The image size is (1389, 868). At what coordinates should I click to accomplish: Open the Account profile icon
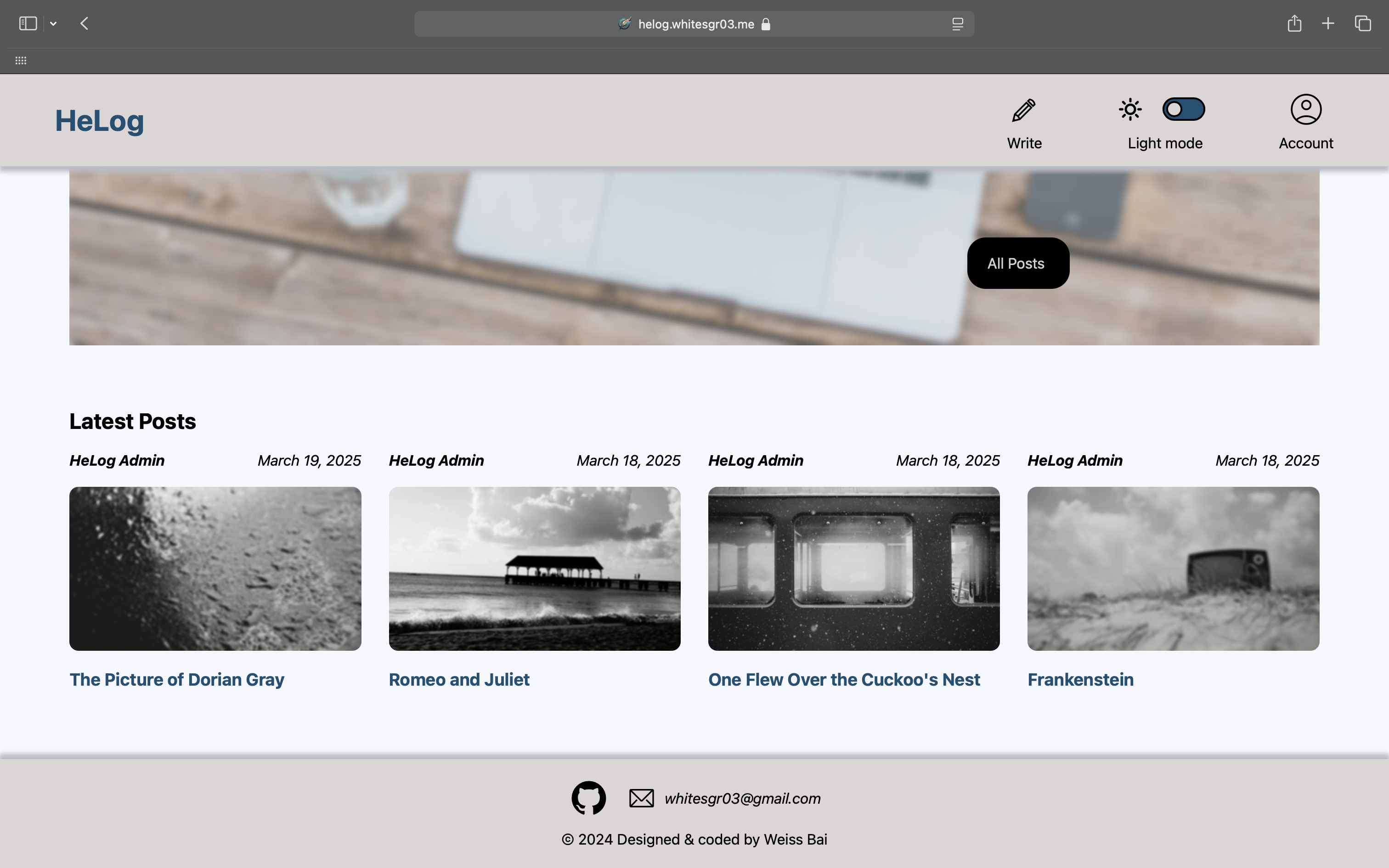(1306, 109)
